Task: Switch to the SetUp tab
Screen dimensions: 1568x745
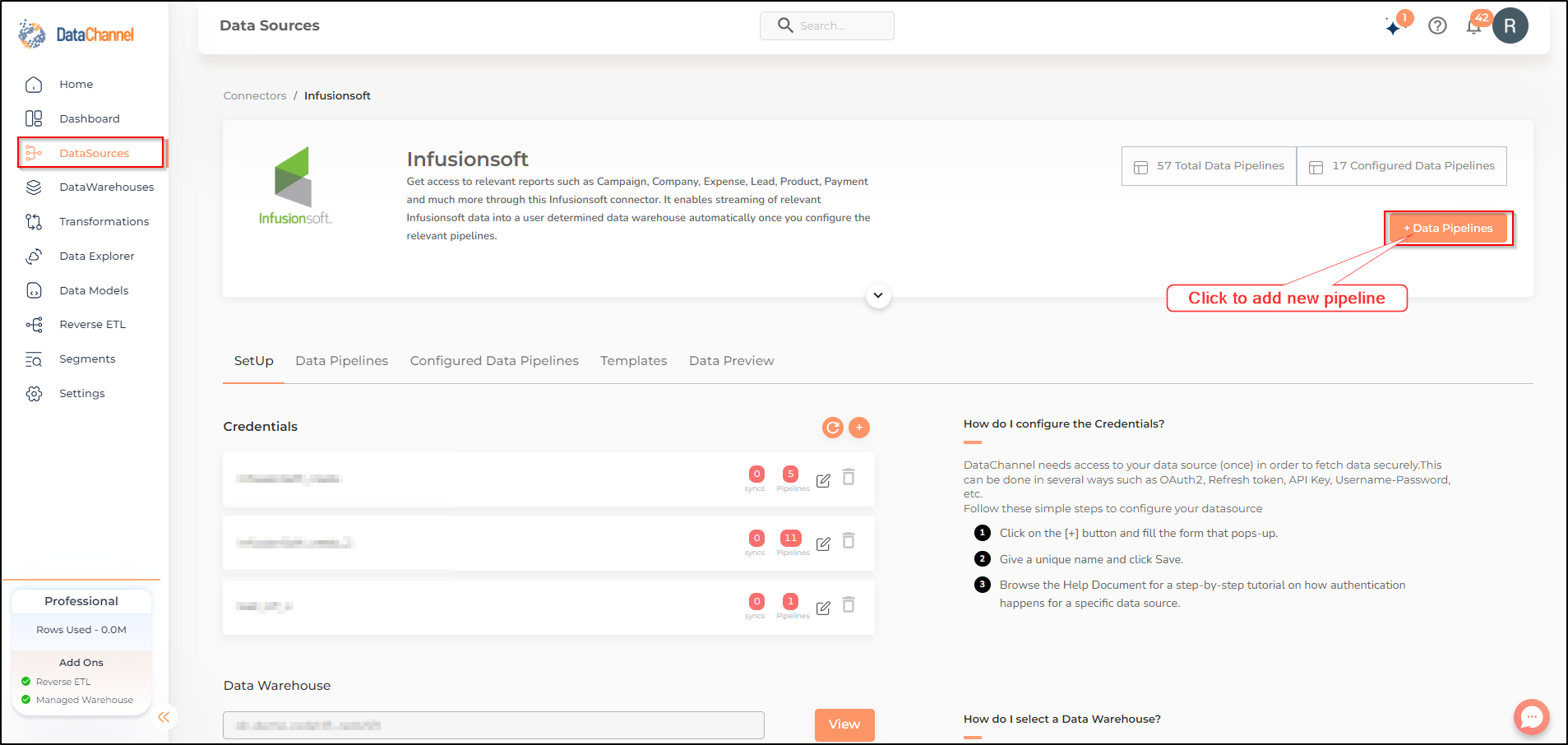Action: coord(253,361)
